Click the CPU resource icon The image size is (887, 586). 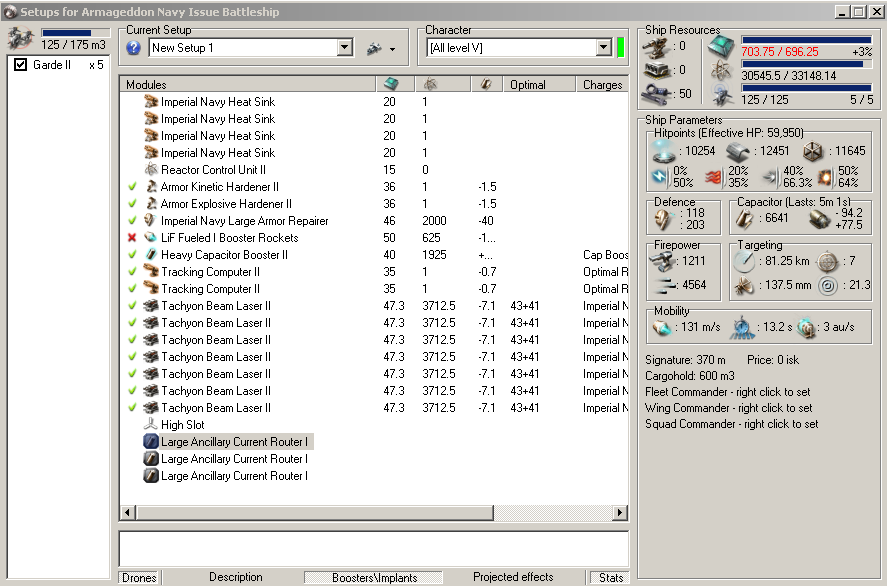pos(721,47)
